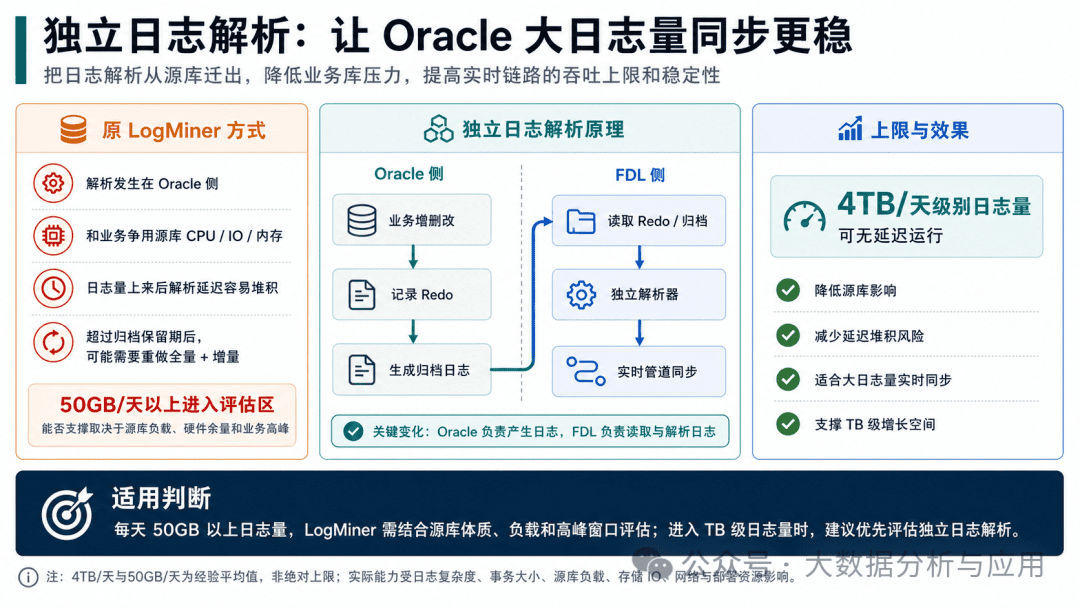Click the info icon before the 注 footnote
The height and width of the screenshot is (608, 1080).
coord(28,577)
